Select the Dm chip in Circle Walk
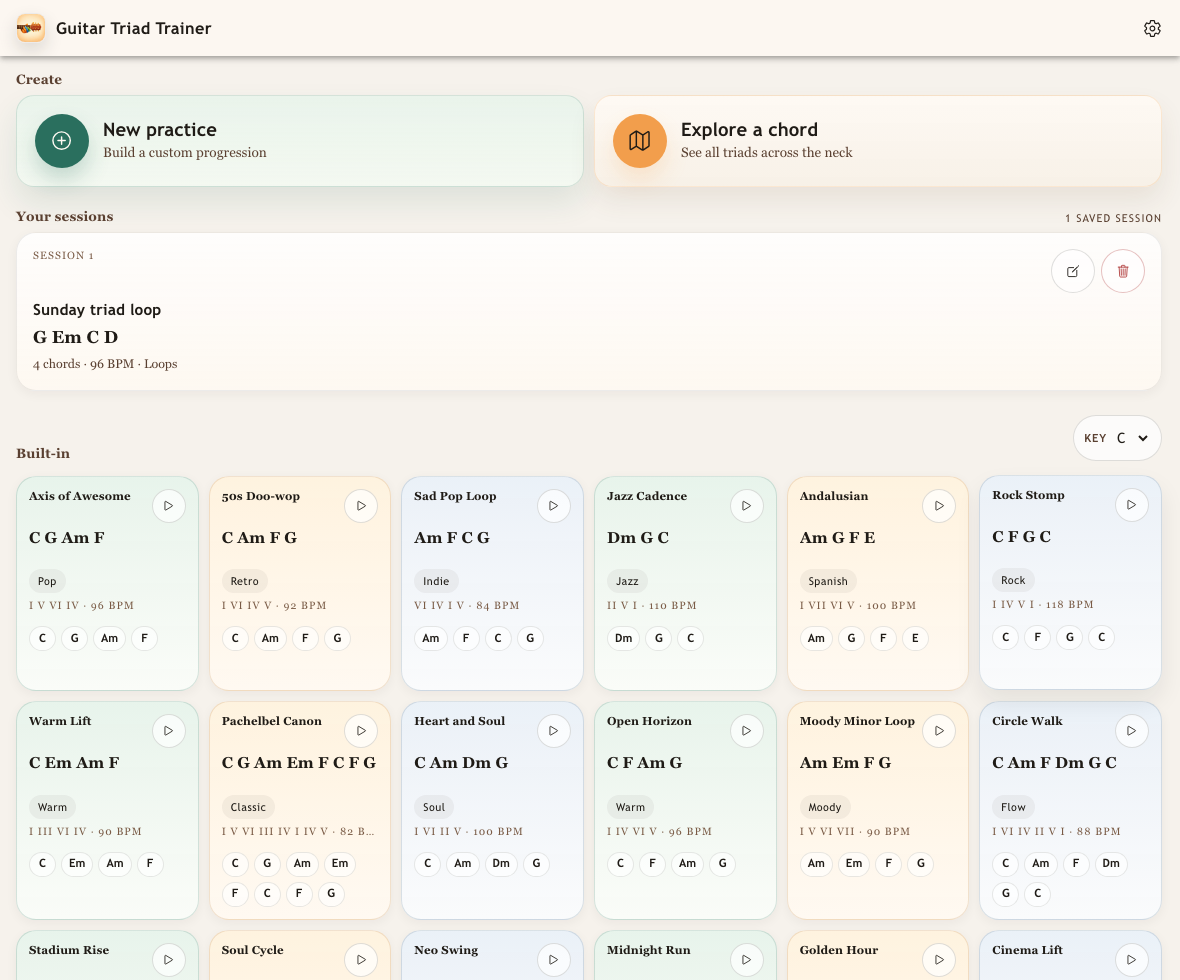This screenshot has width=1180, height=980. click(x=1112, y=863)
